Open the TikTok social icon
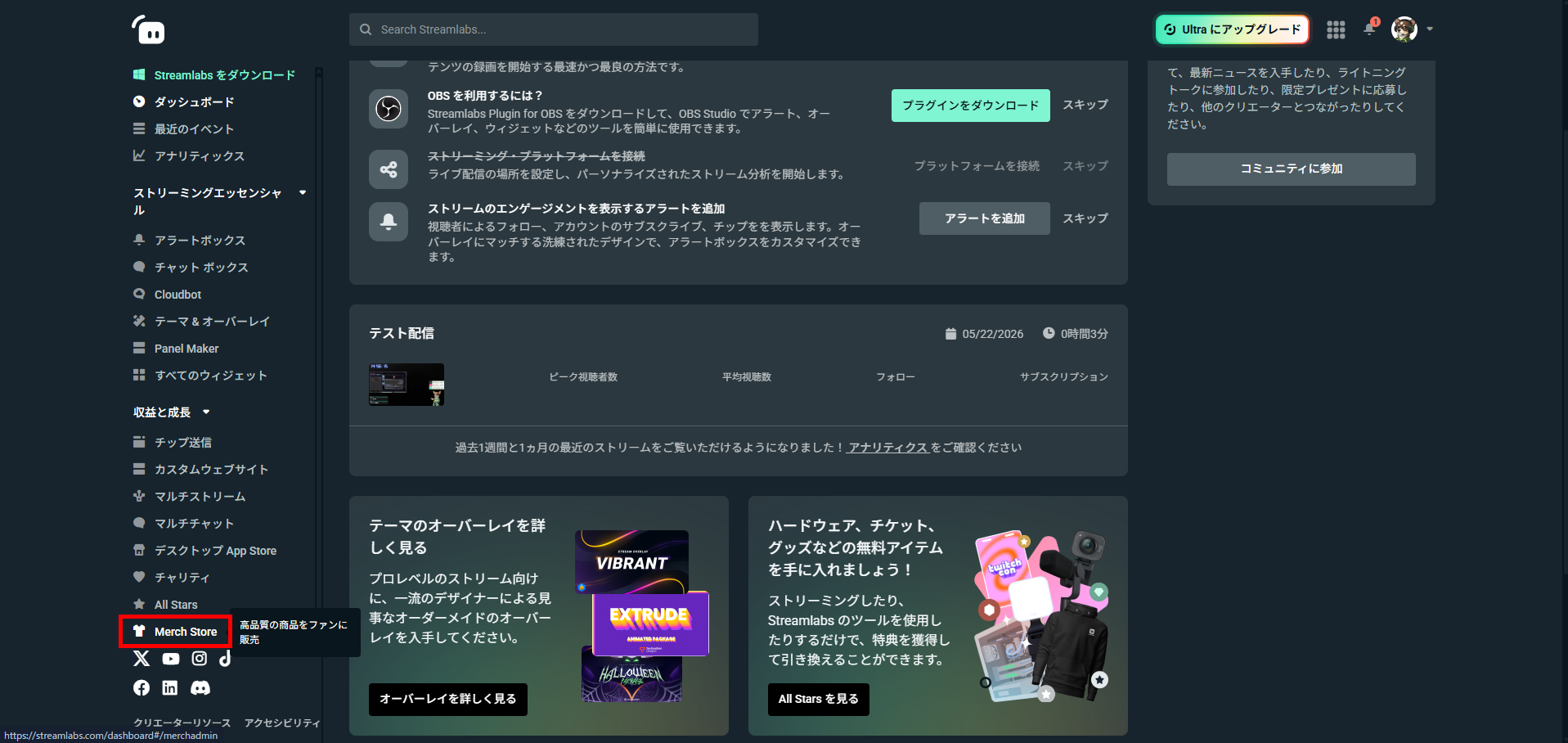 pos(225,659)
